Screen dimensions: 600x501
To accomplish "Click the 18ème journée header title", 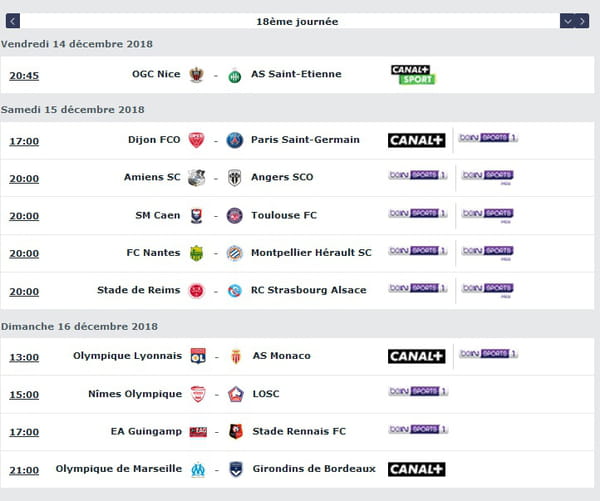I will point(297,21).
